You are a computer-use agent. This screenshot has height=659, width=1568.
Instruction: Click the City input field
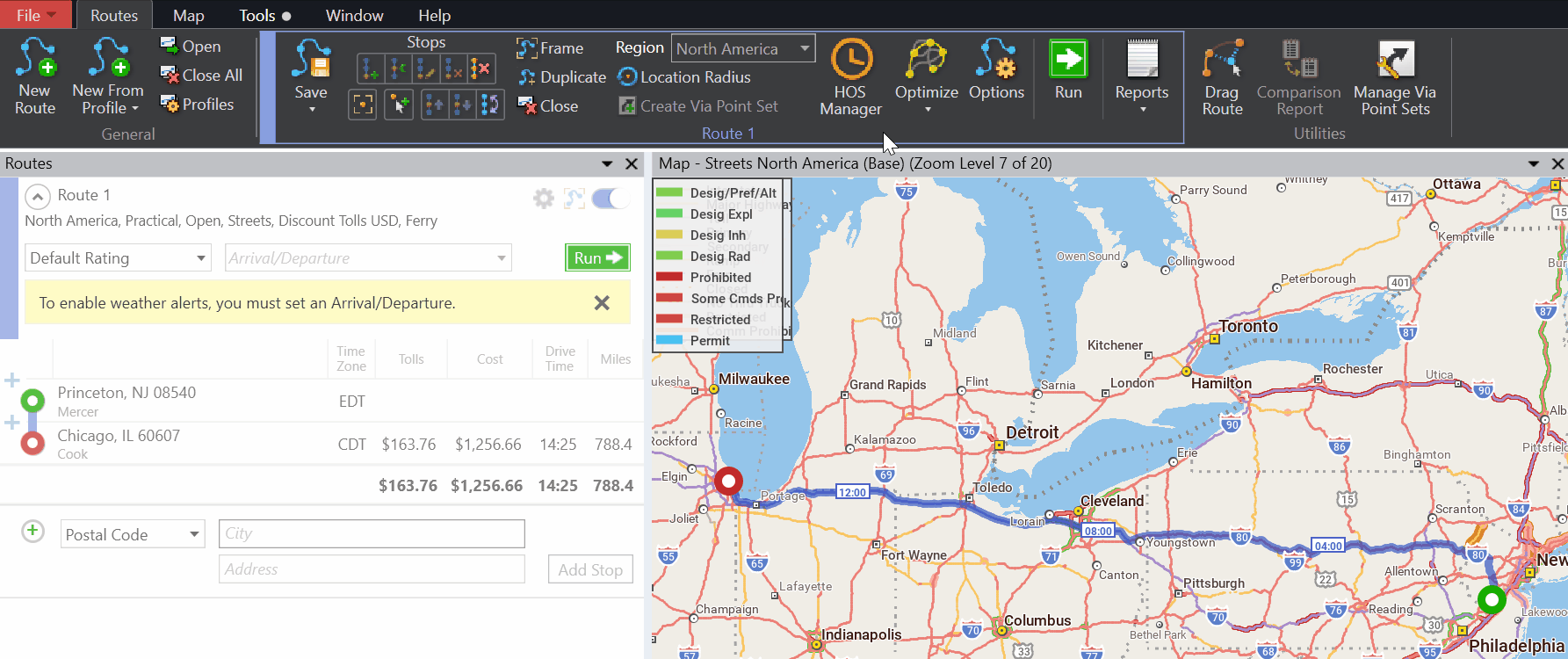pyautogui.click(x=372, y=533)
